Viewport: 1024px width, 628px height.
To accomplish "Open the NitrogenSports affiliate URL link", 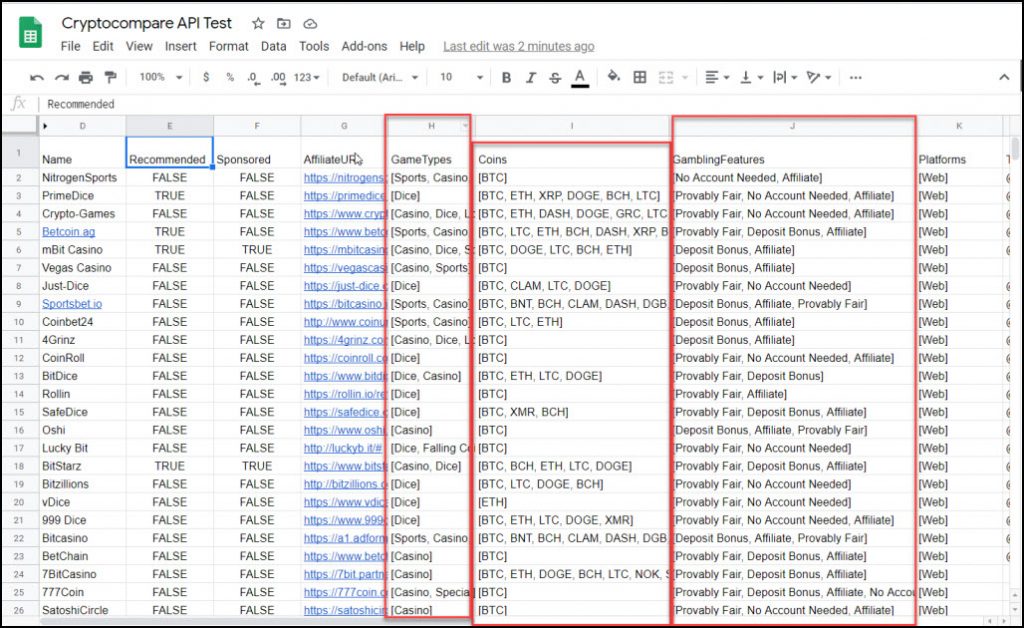I will click(345, 178).
